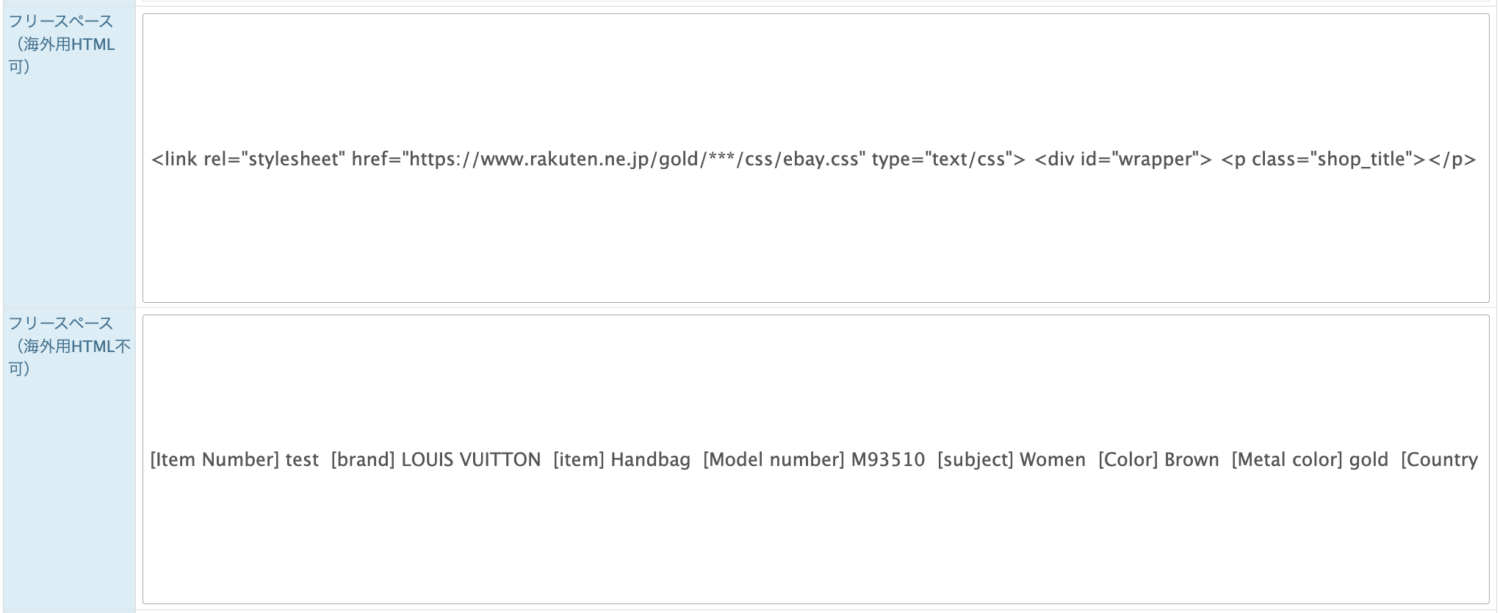
Task: Click the Brown color value text
Action: (x=1192, y=460)
